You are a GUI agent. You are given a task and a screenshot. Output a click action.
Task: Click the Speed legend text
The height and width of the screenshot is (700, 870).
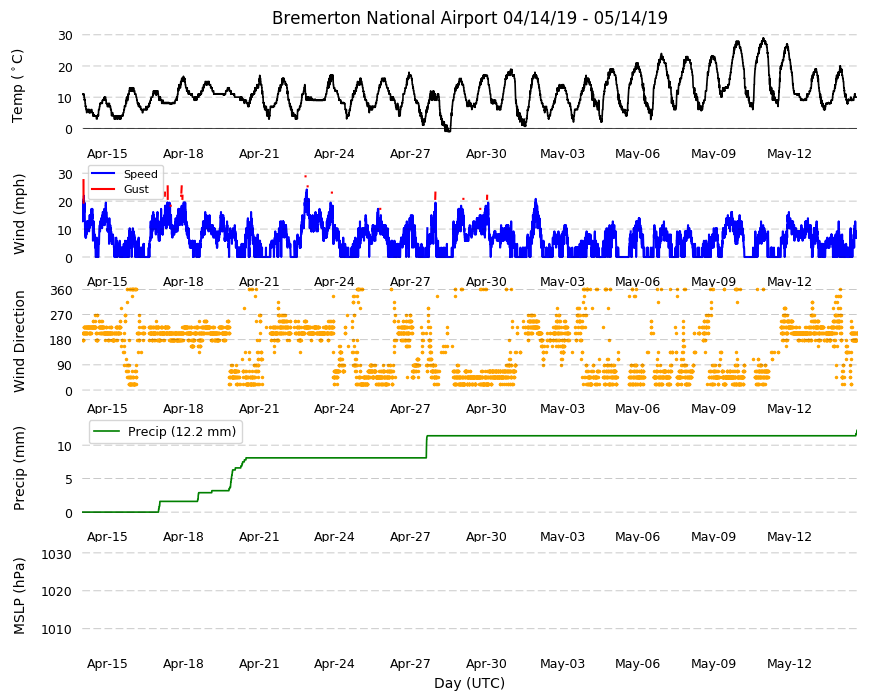pos(140,174)
